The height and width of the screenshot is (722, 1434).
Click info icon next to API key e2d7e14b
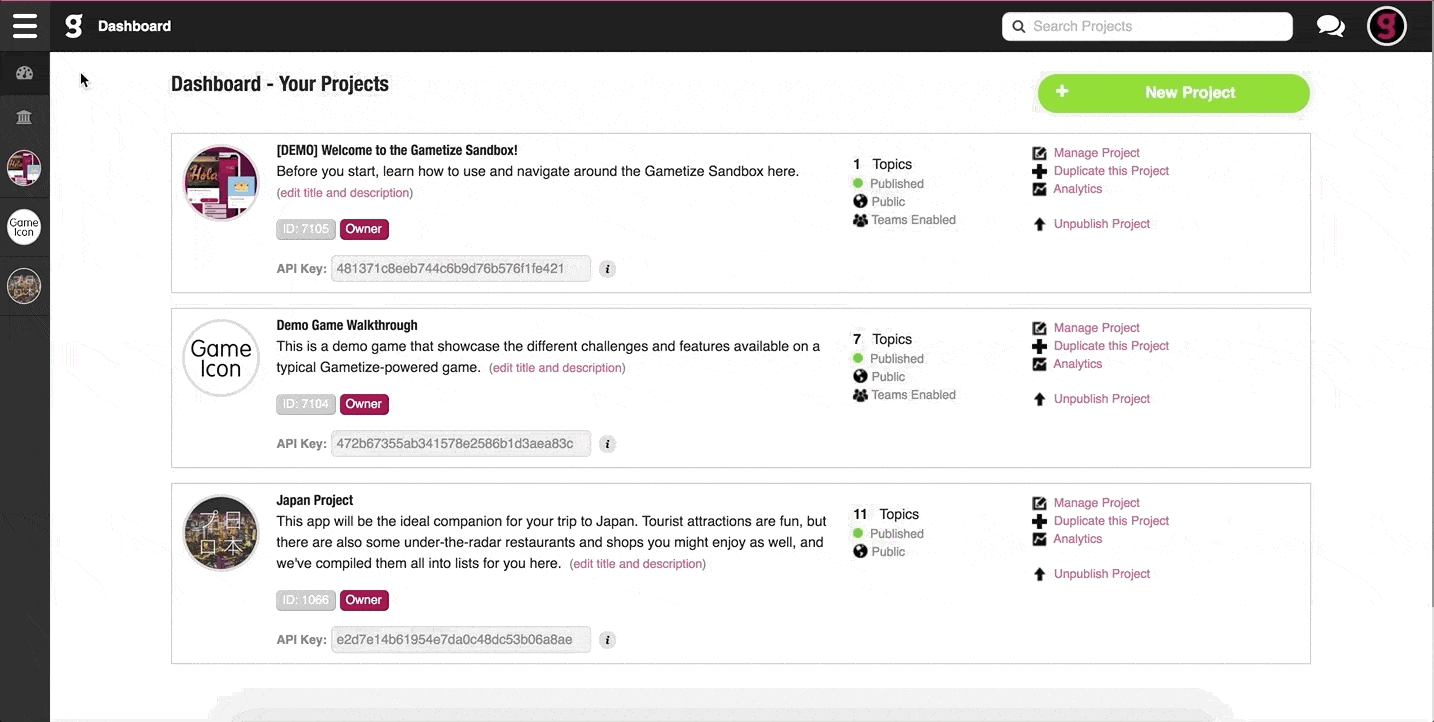pos(607,640)
